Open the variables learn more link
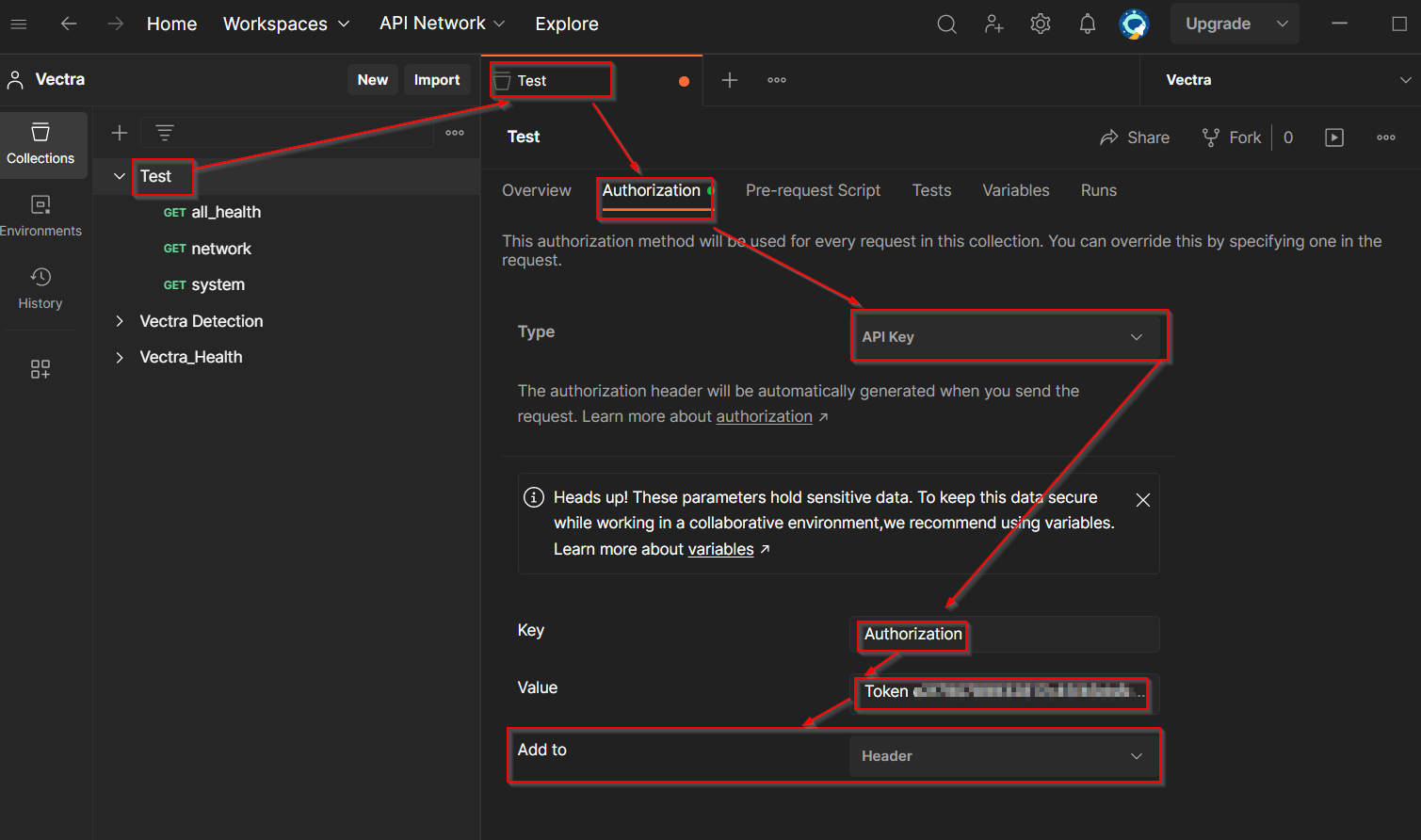 (720, 549)
